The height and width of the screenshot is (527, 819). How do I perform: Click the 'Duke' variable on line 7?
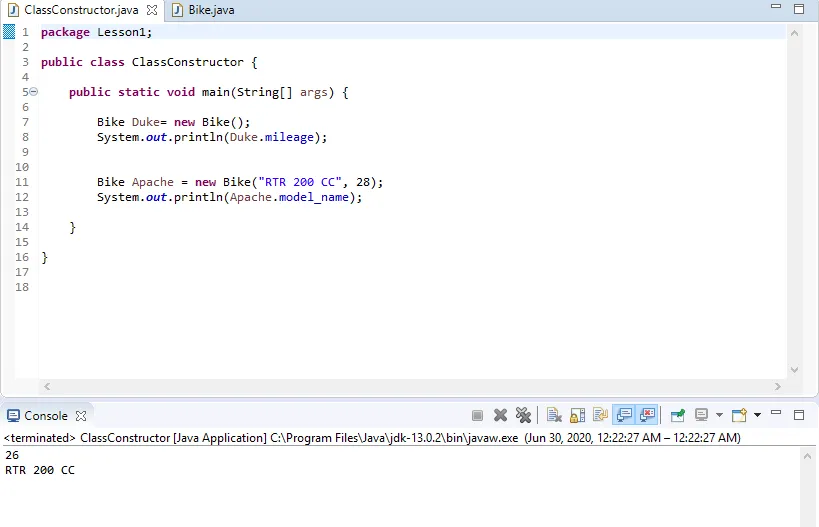tap(146, 122)
